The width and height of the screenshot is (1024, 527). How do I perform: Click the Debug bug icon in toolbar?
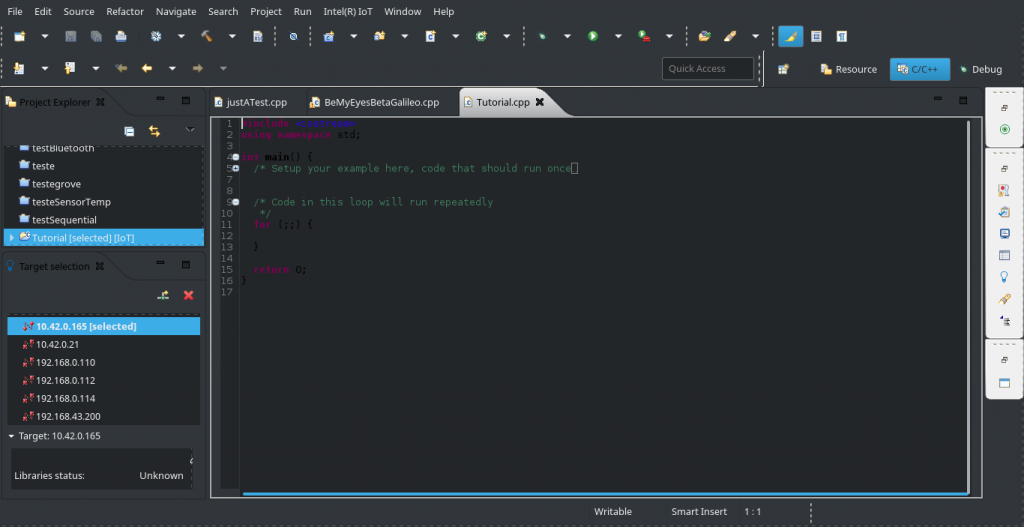pos(541,36)
